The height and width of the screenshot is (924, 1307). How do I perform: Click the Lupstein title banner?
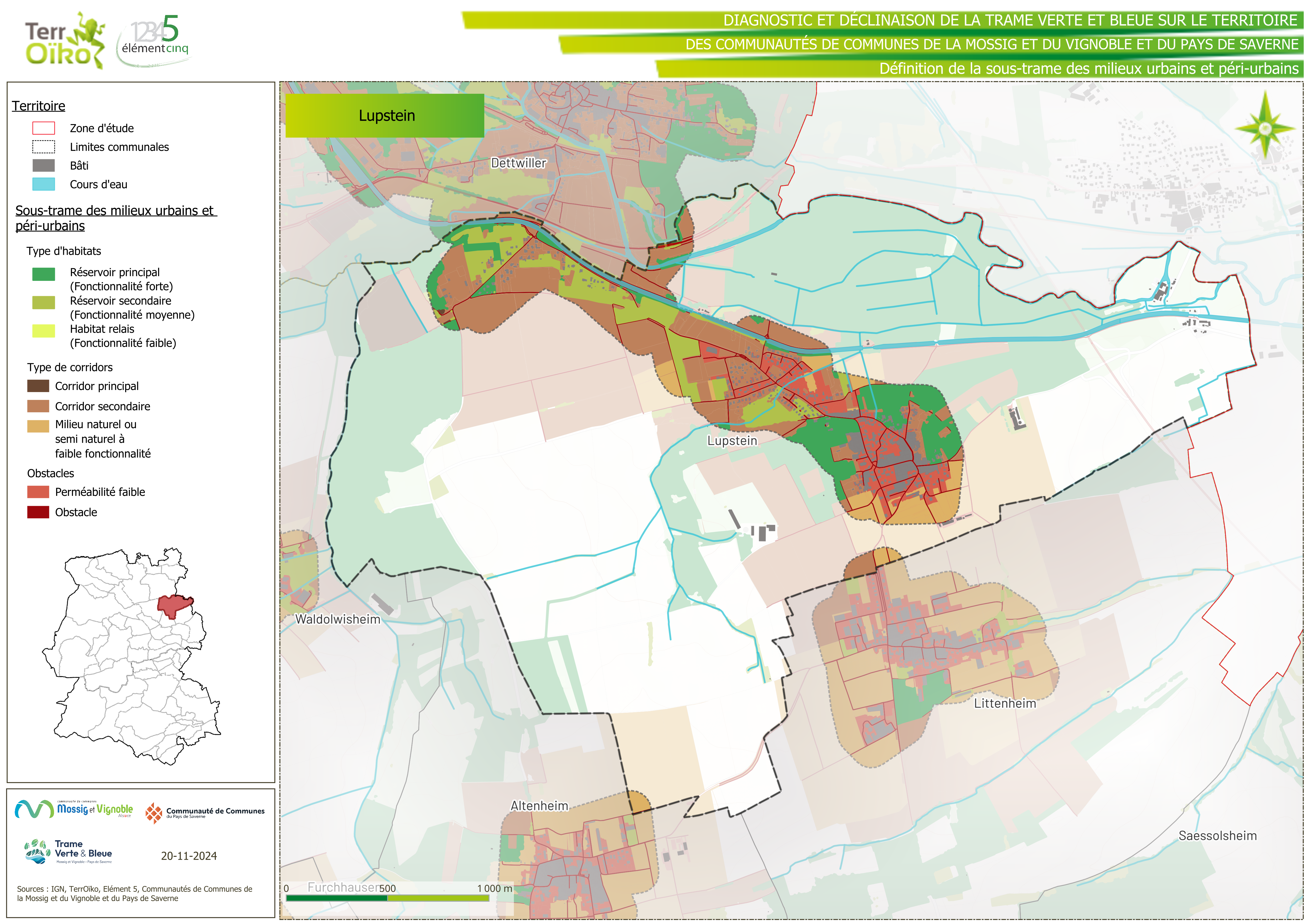(x=386, y=116)
